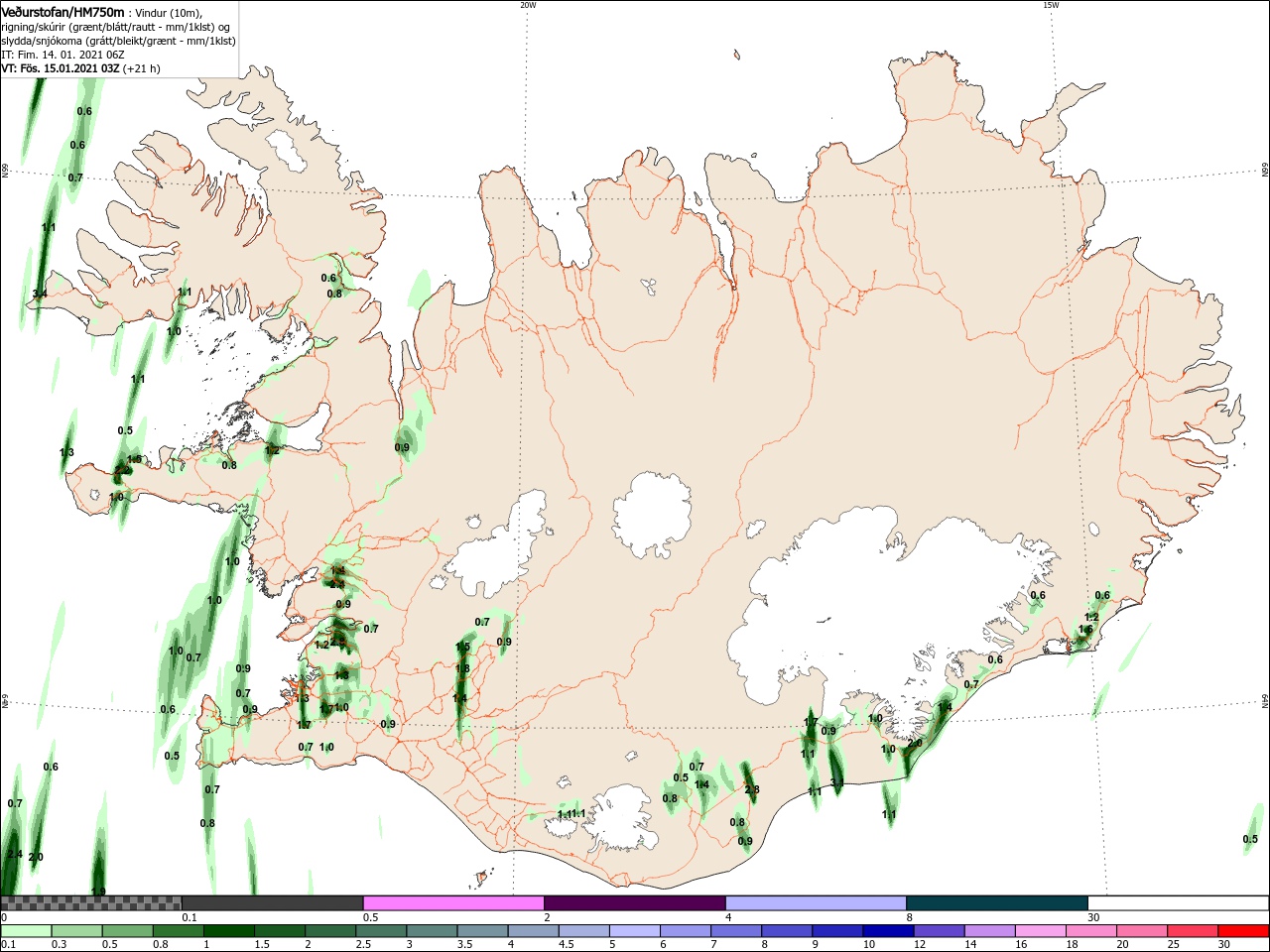This screenshot has height=952, width=1270.
Task: Select the light pink swatch between 16 and 18
Action: [1041, 931]
